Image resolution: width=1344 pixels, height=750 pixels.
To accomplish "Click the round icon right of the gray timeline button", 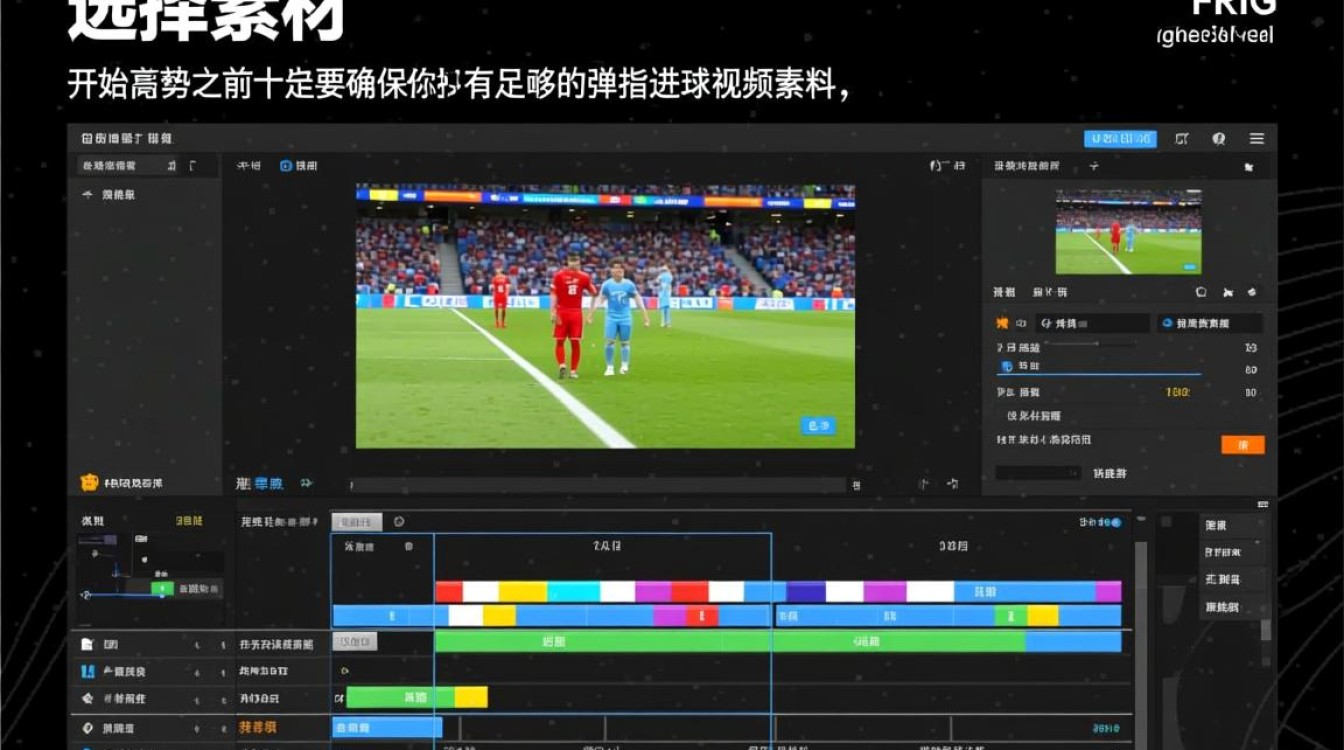I will [x=399, y=521].
